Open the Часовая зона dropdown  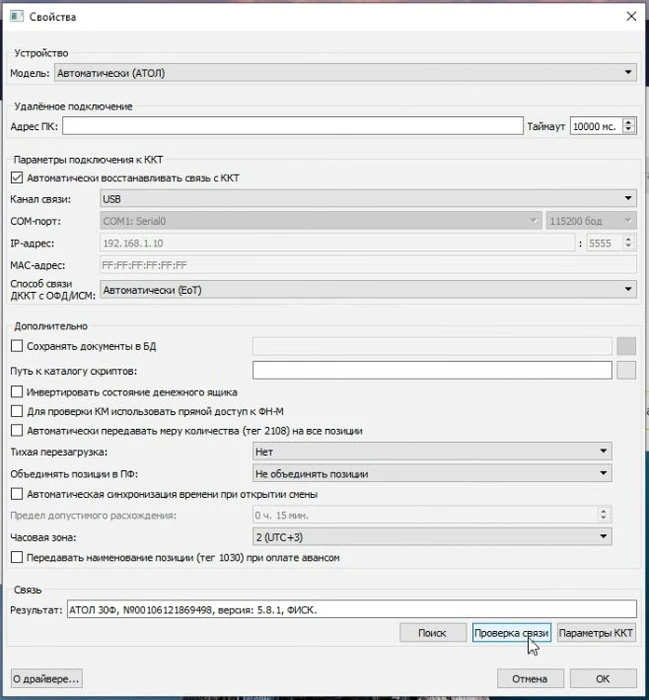click(x=431, y=537)
